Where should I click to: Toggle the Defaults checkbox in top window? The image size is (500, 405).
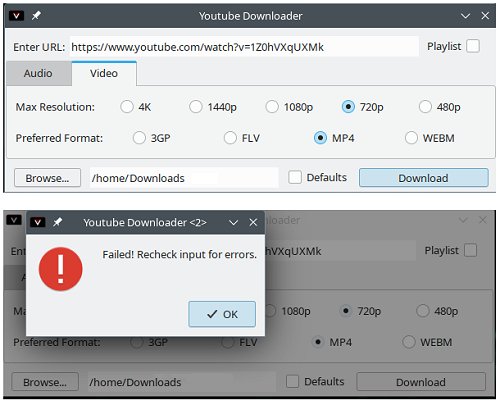tap(295, 177)
